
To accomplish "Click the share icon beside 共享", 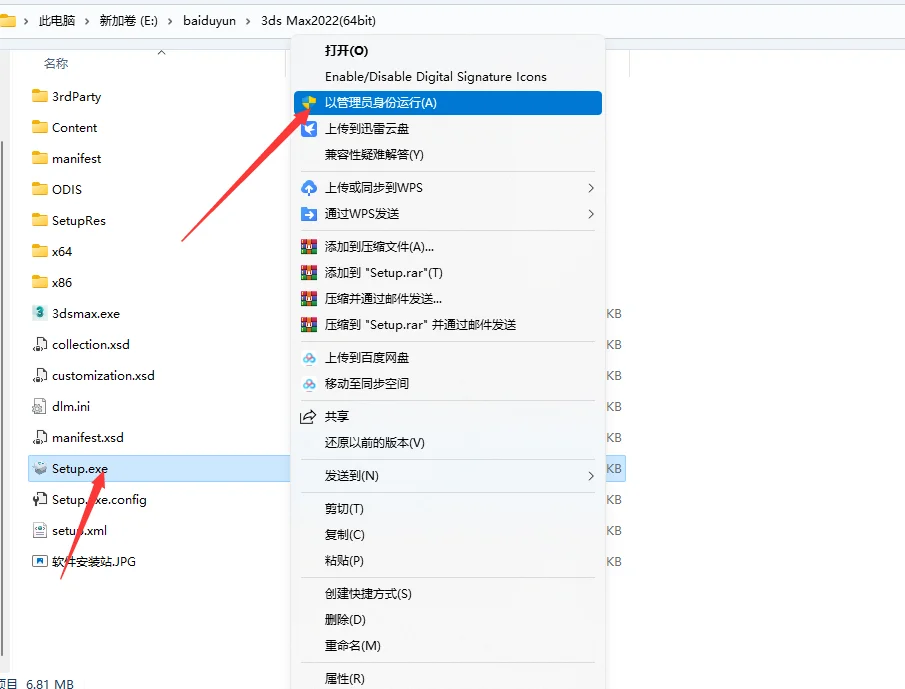I will pos(308,417).
